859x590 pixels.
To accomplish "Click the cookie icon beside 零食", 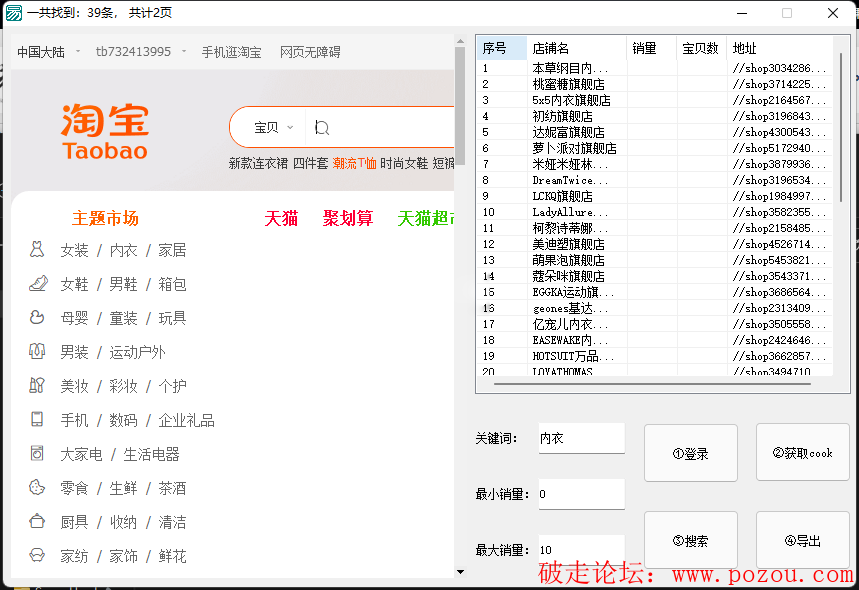I will [37, 488].
